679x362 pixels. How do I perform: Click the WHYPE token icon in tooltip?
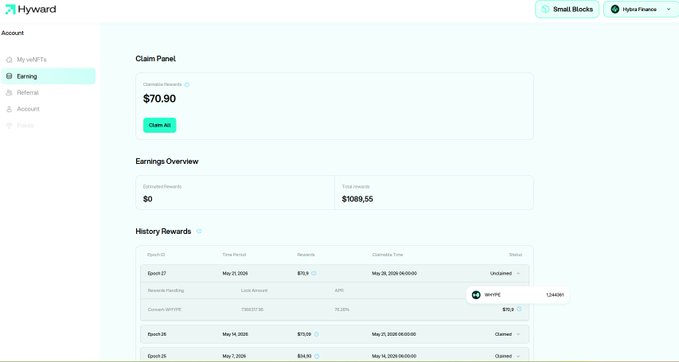coord(476,295)
